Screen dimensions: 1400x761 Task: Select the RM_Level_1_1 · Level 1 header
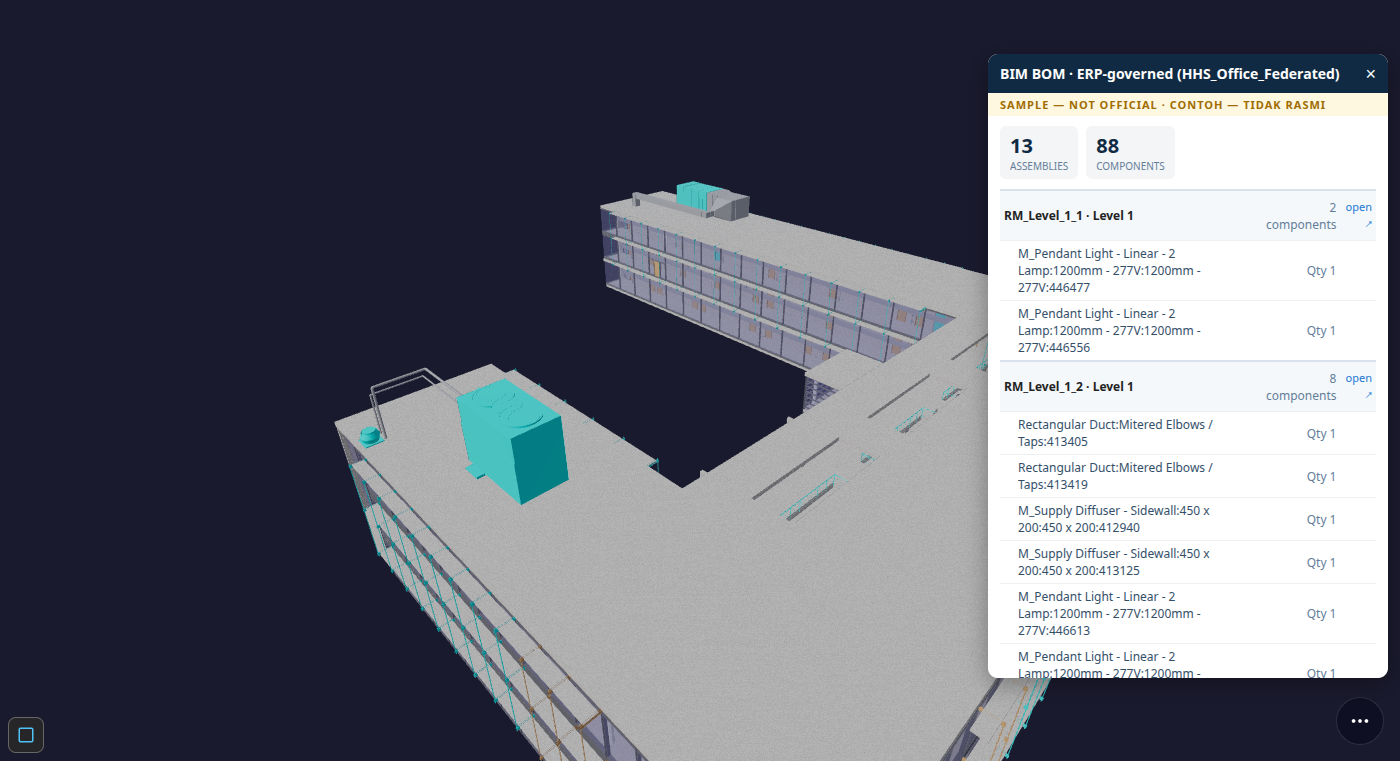click(1188, 216)
